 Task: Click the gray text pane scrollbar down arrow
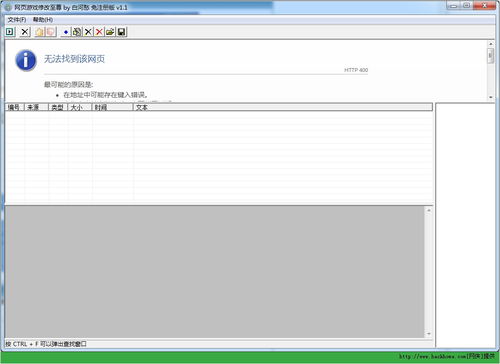click(x=429, y=334)
